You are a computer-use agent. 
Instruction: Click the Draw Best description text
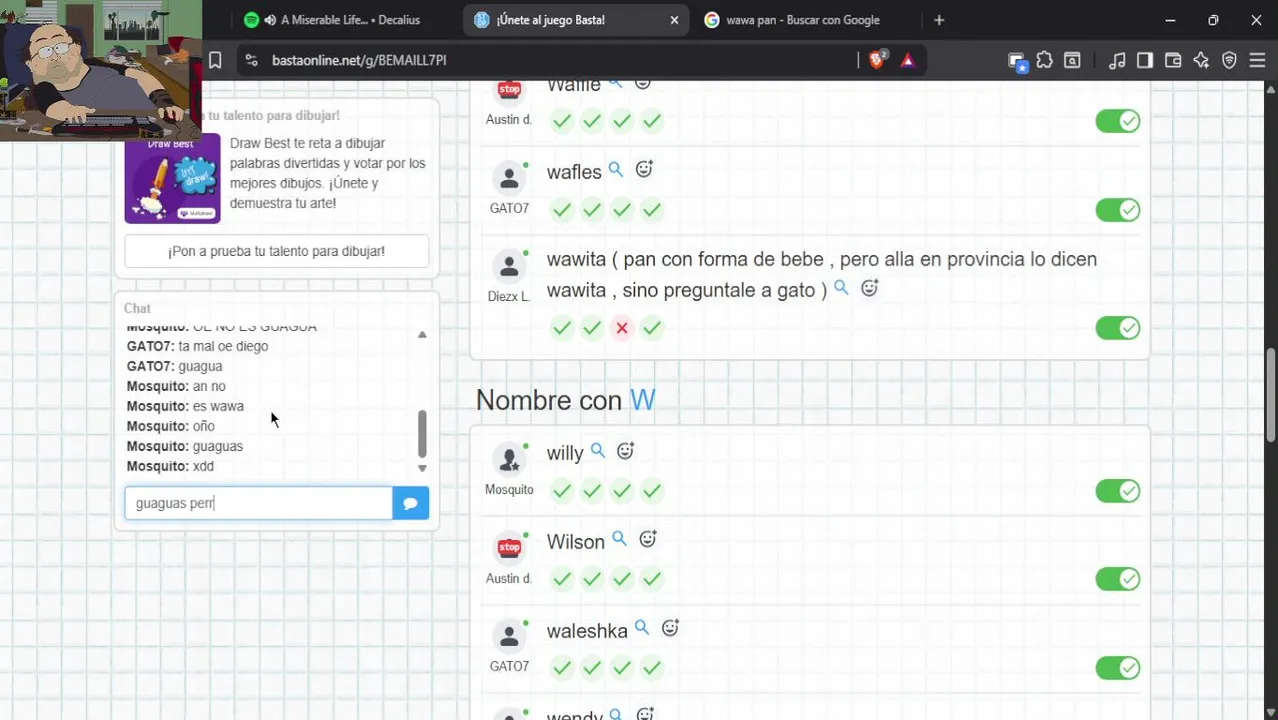[327, 173]
